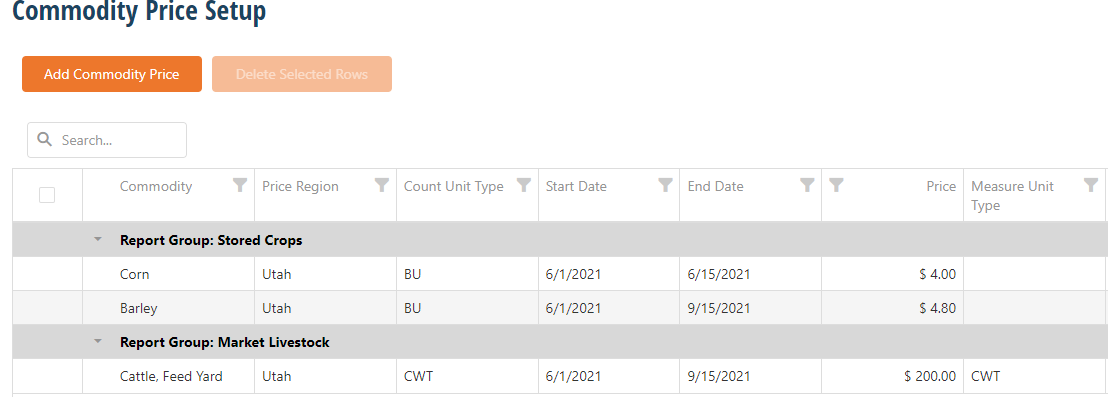Click the Delete Selected Rows button
The width and height of the screenshot is (1108, 397).
pos(302,74)
